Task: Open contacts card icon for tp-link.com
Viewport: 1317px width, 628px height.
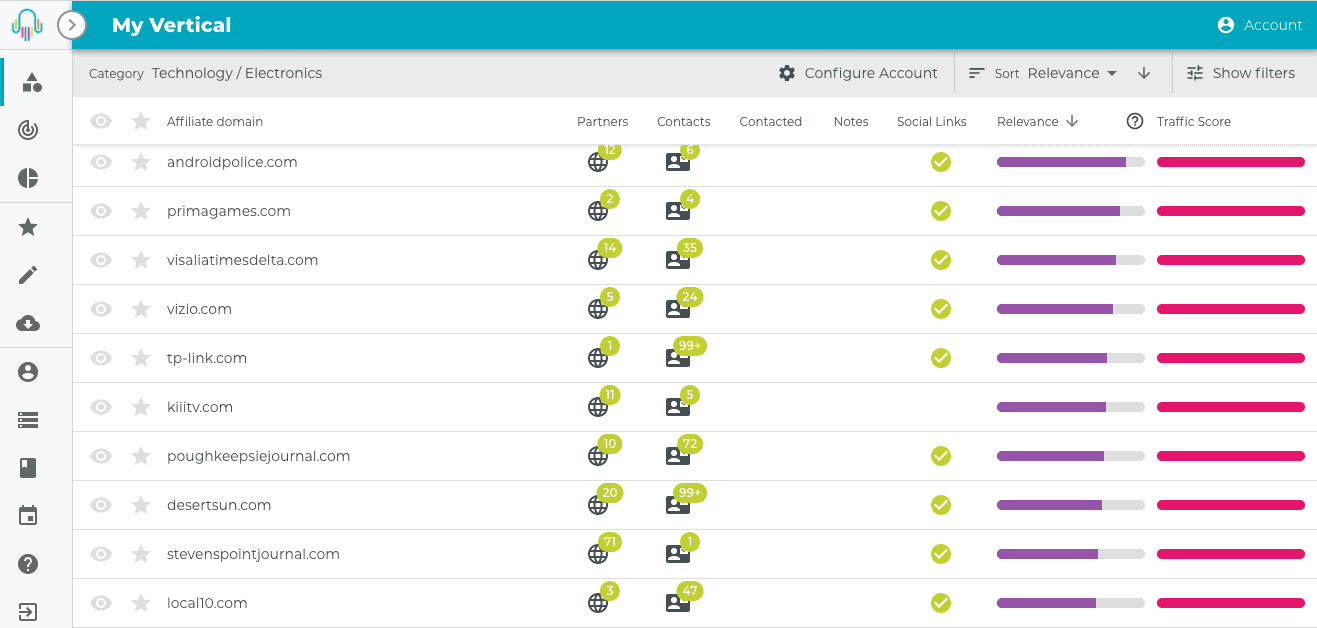Action: click(678, 358)
